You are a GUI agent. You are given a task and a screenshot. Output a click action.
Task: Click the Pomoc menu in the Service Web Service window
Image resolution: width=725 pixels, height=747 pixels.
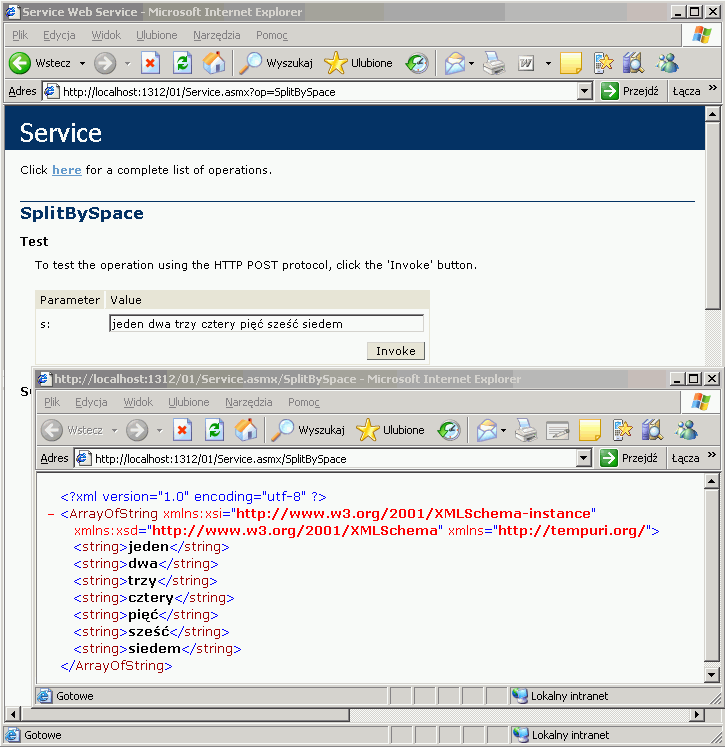(272, 35)
